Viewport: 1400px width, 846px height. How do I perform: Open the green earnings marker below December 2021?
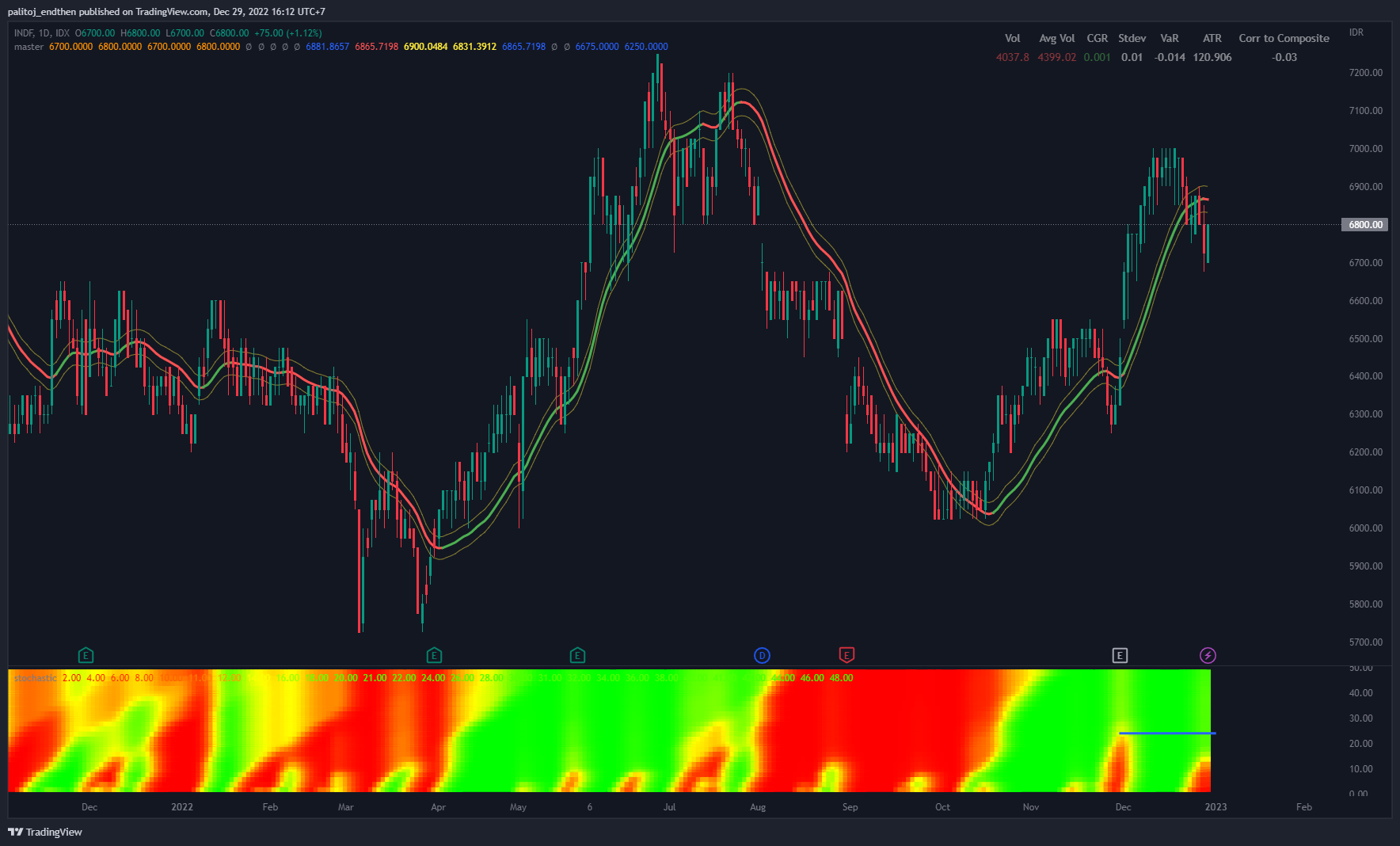coord(86,655)
